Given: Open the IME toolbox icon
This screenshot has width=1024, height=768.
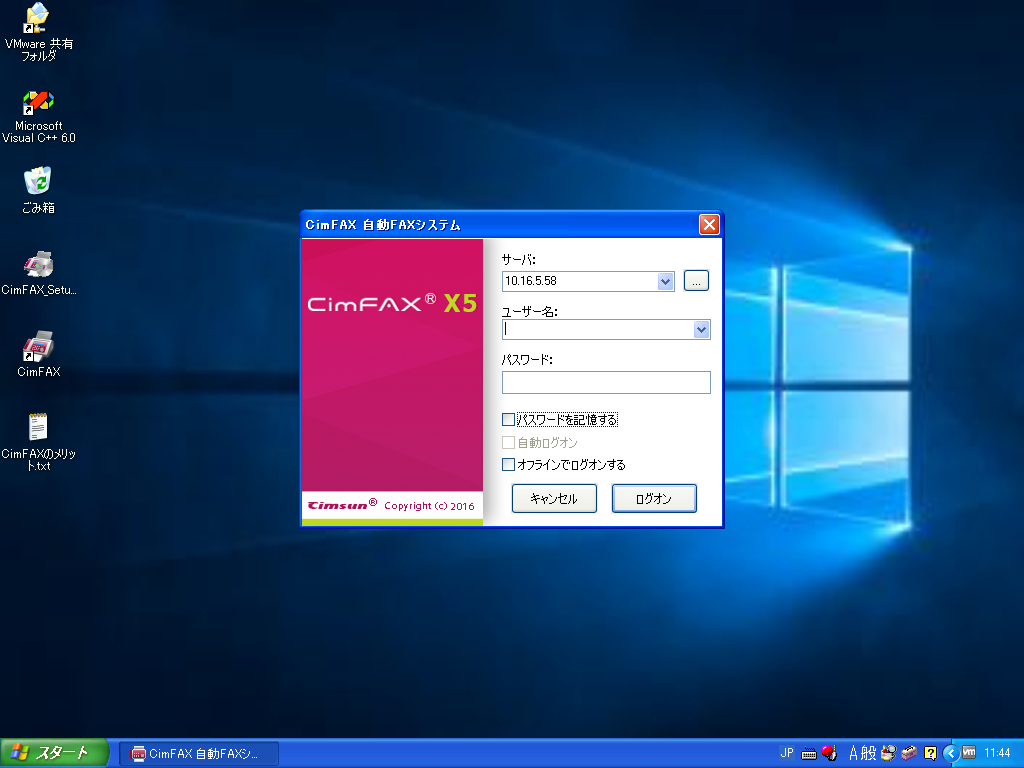Looking at the screenshot, I should pos(909,753).
